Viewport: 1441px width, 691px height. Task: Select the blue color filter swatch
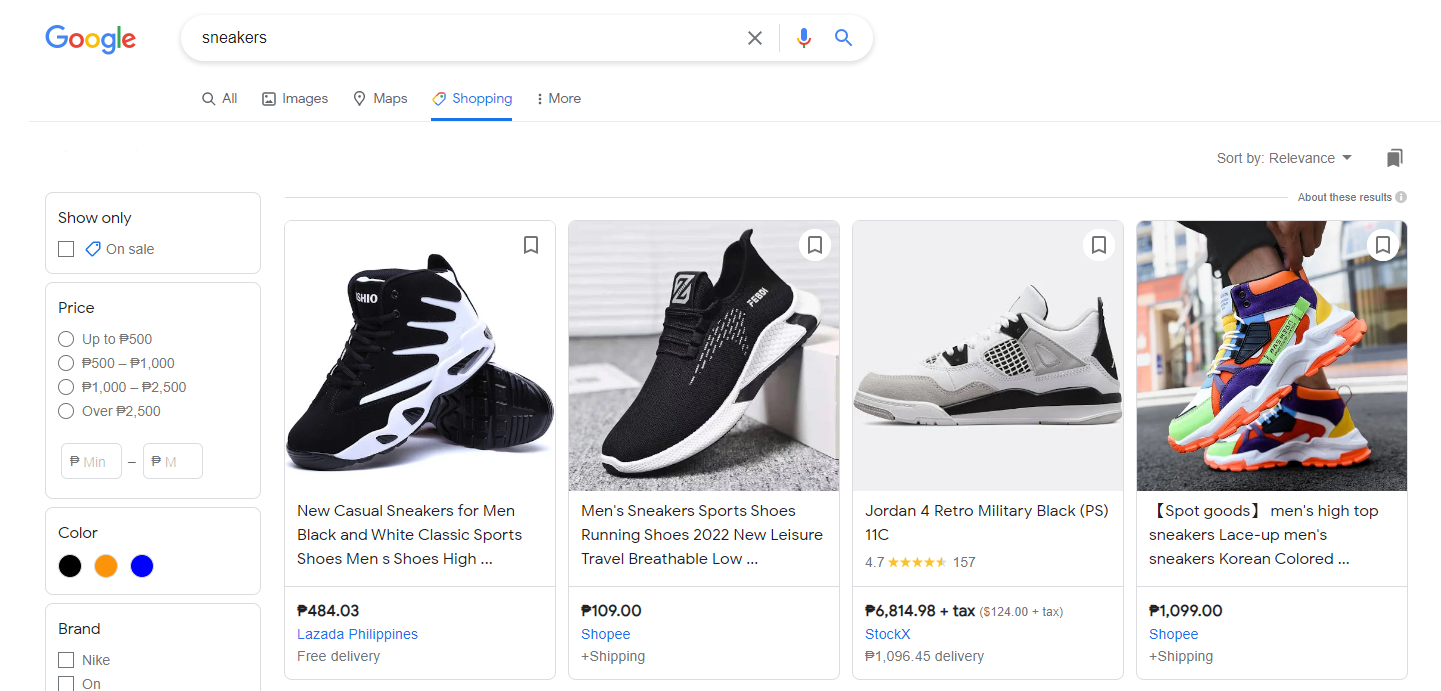(142, 565)
